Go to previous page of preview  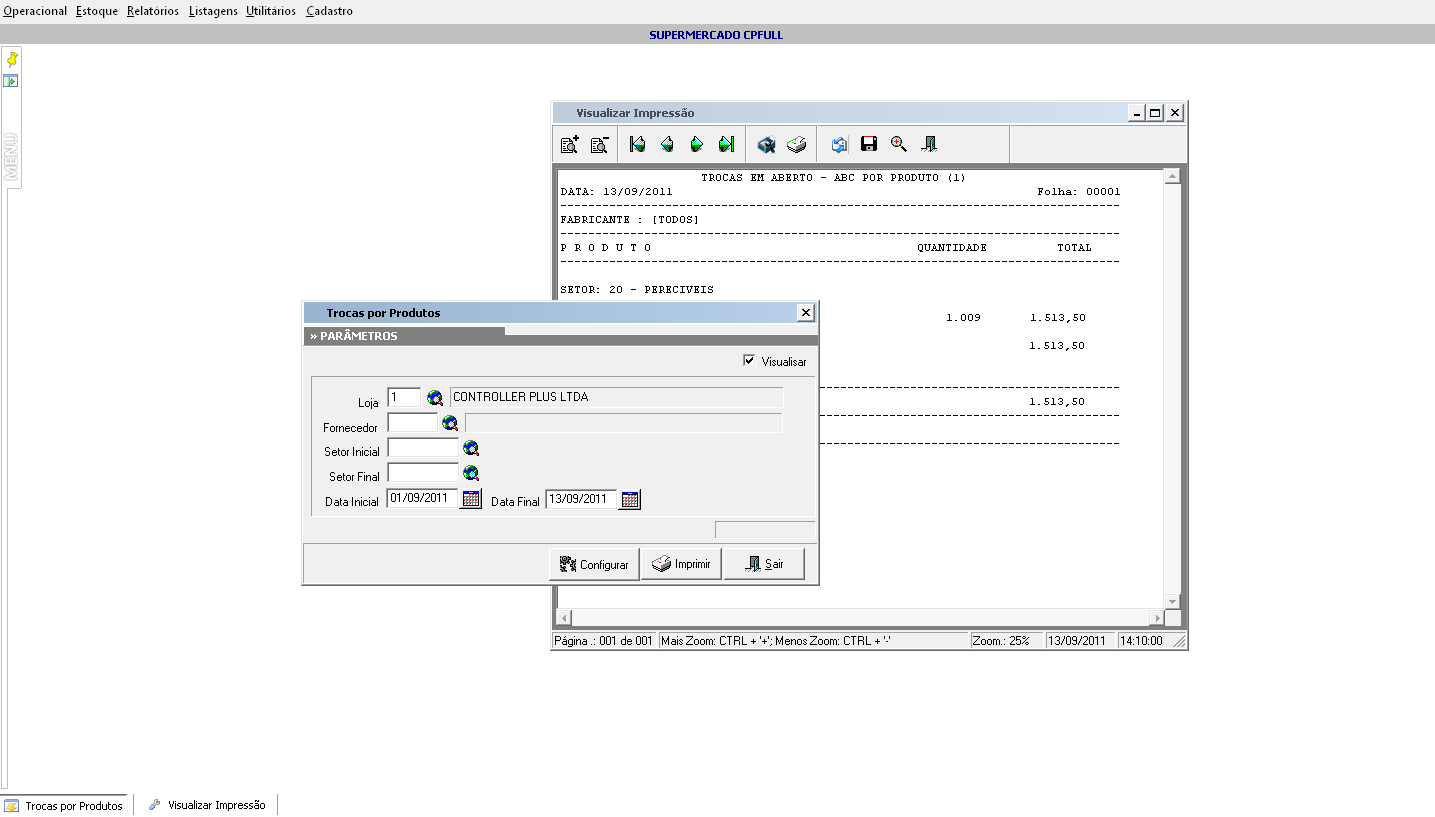[x=667, y=145]
